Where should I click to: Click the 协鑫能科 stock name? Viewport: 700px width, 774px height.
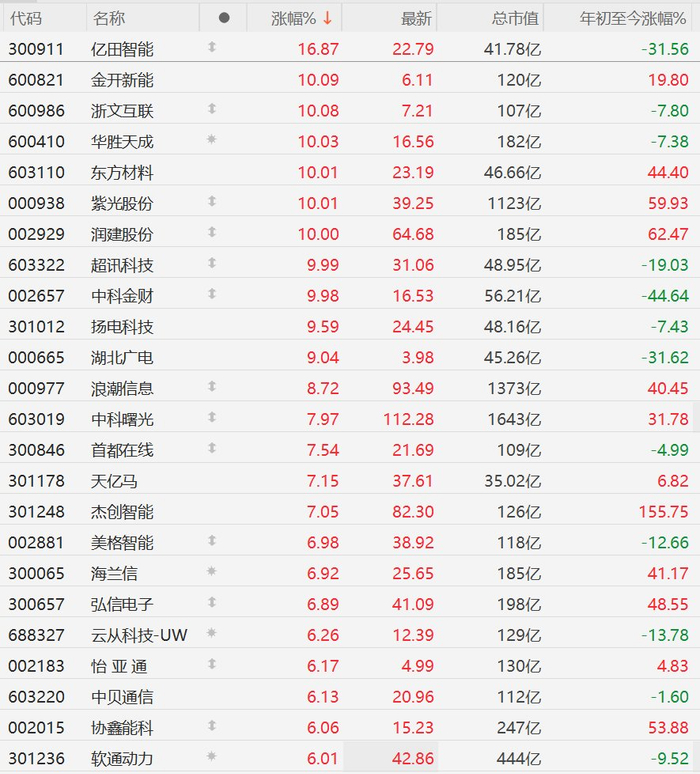pos(122,728)
